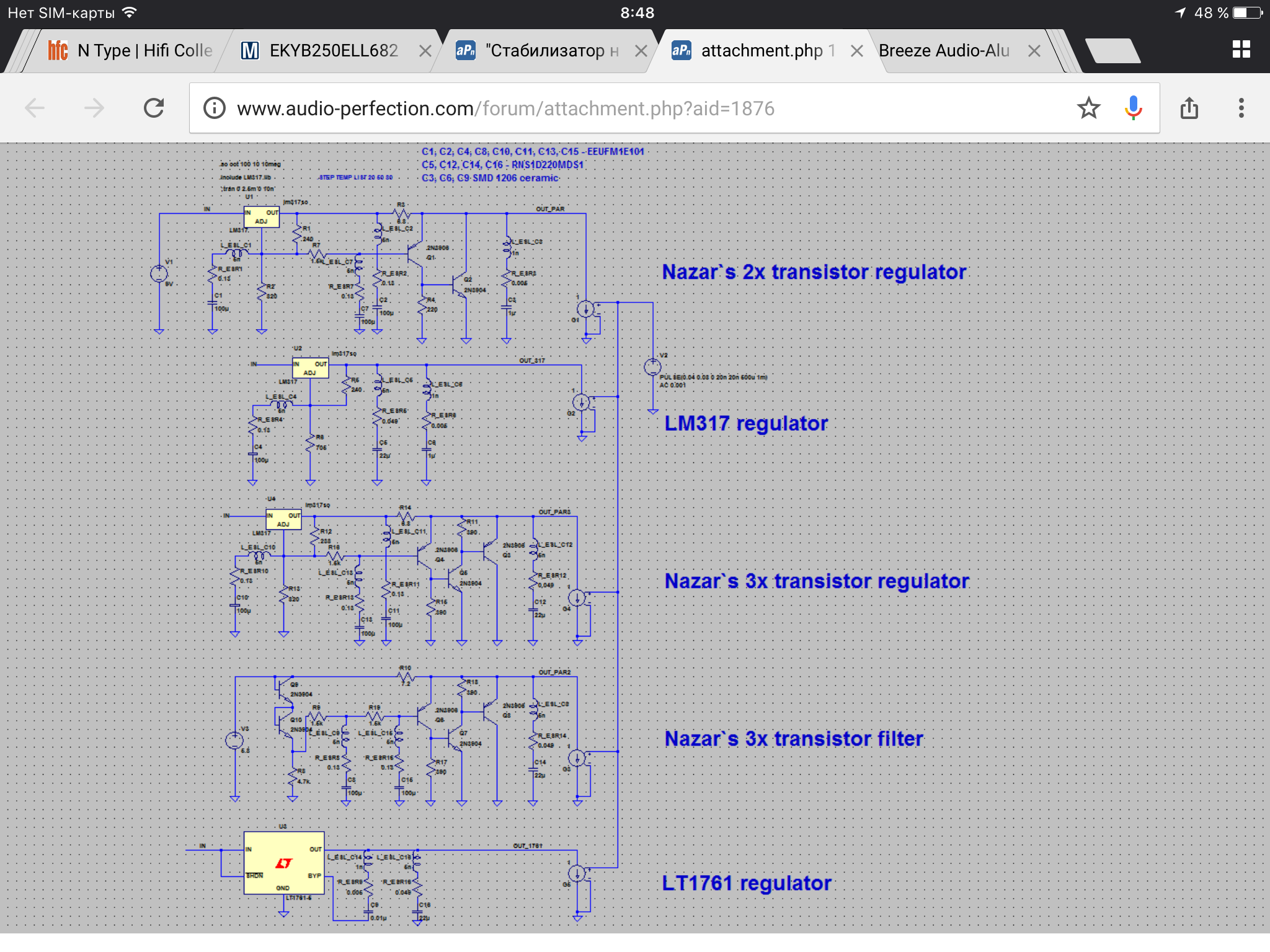Tap the LM317 regulator label in the schematic
Viewport: 1270px width, 952px height.
click(745, 423)
